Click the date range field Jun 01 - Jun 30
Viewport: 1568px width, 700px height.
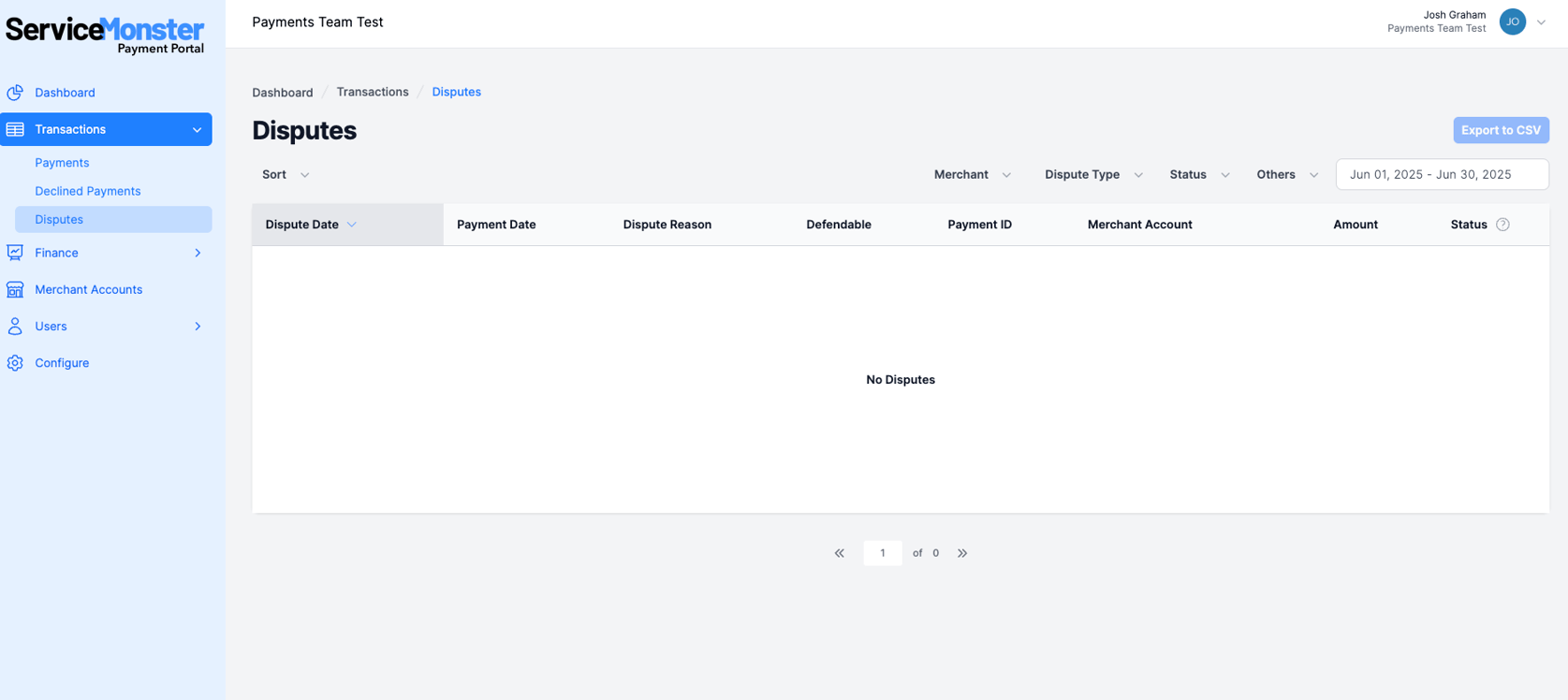1442,175
